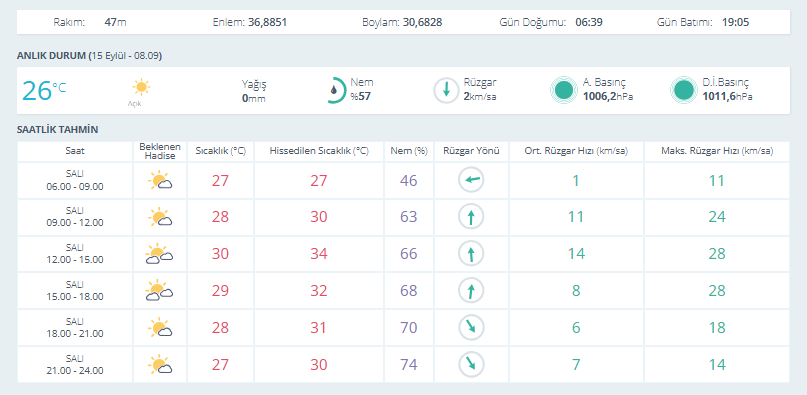Click the SALI 21.00 - 24.00 time cell
Image resolution: width=807 pixels, height=395 pixels.
click(75, 364)
